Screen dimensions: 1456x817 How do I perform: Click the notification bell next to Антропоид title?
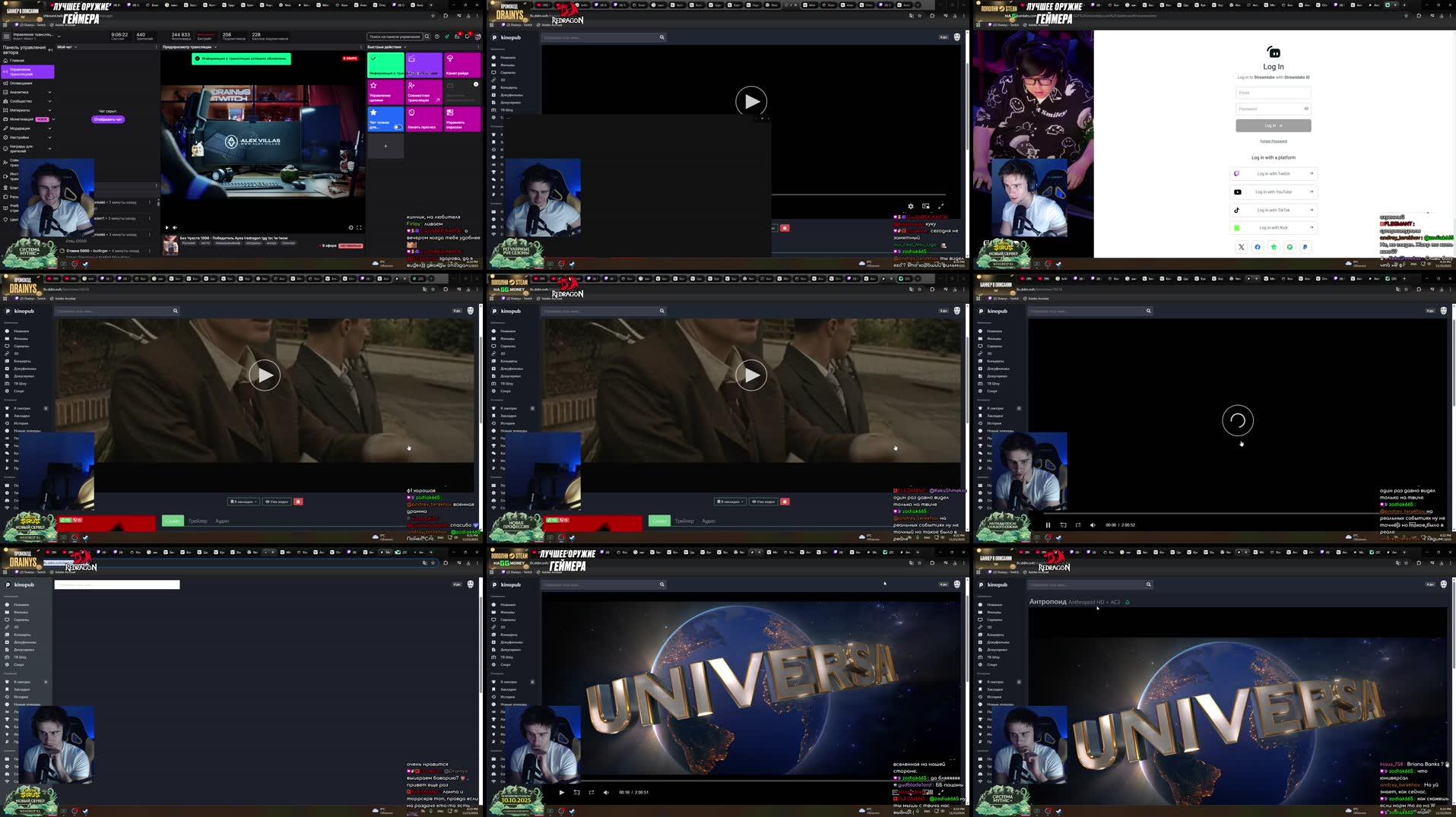1128,602
